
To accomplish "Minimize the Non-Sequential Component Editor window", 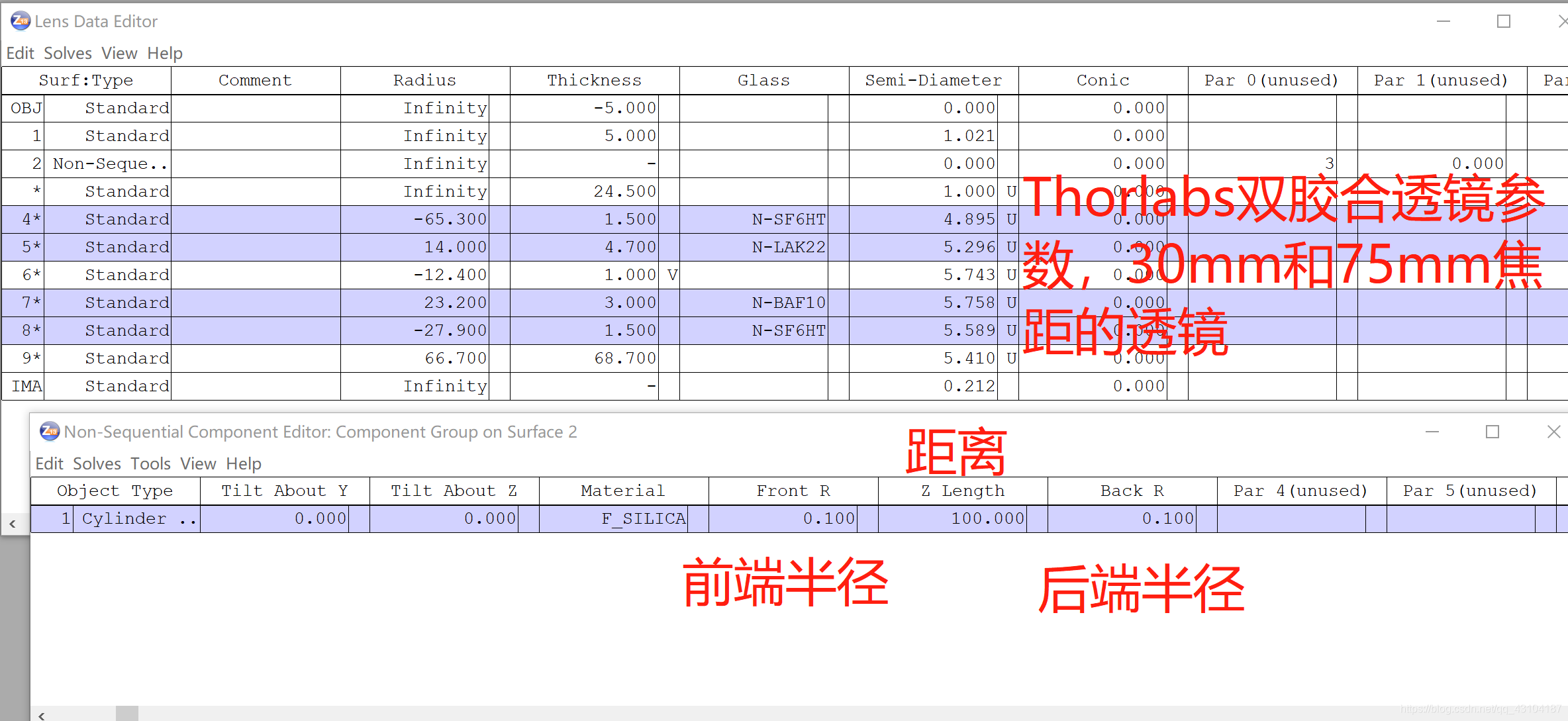I will coord(1432,432).
